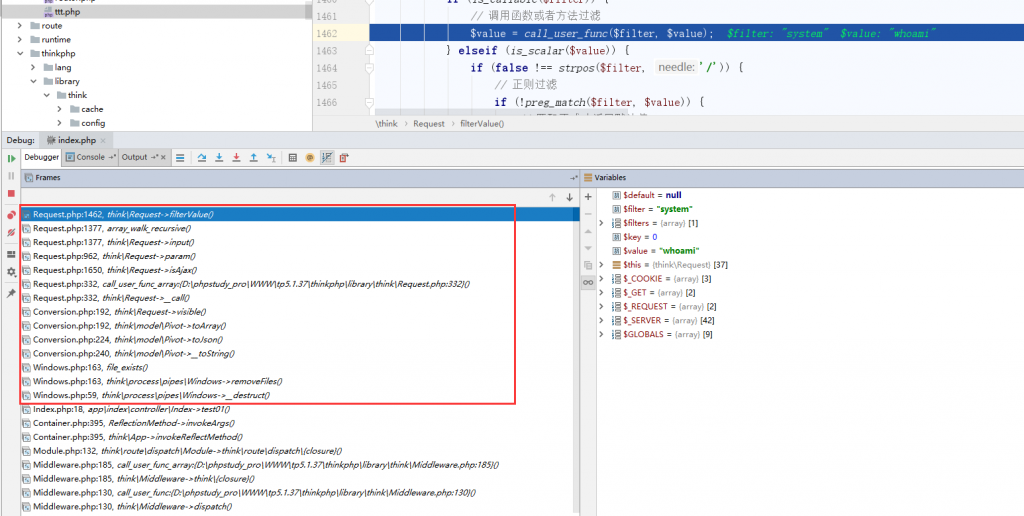The height and width of the screenshot is (516, 1024).
Task: Pin the debug tab
Action: click(11, 293)
